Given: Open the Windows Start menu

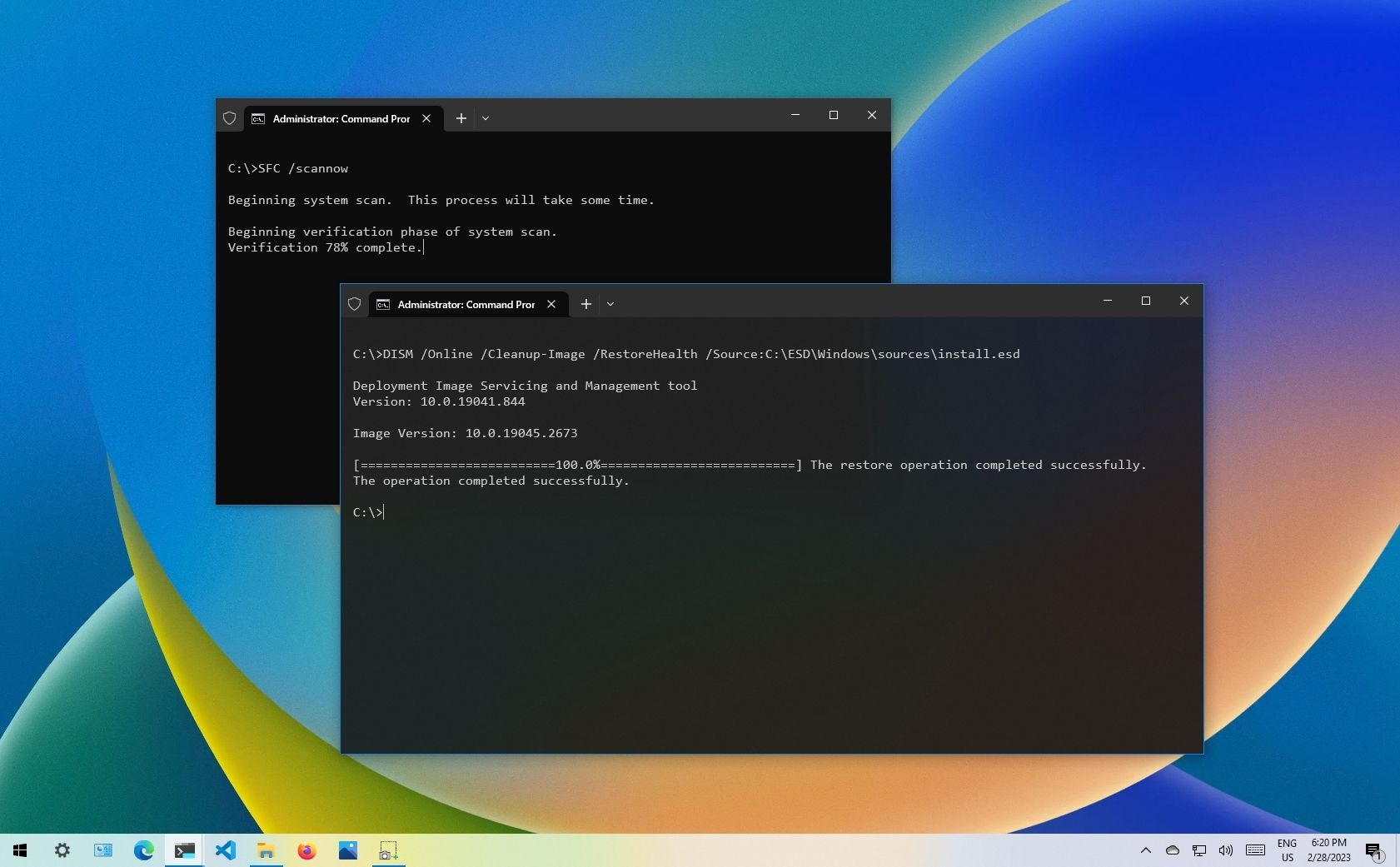Looking at the screenshot, I should 20,850.
